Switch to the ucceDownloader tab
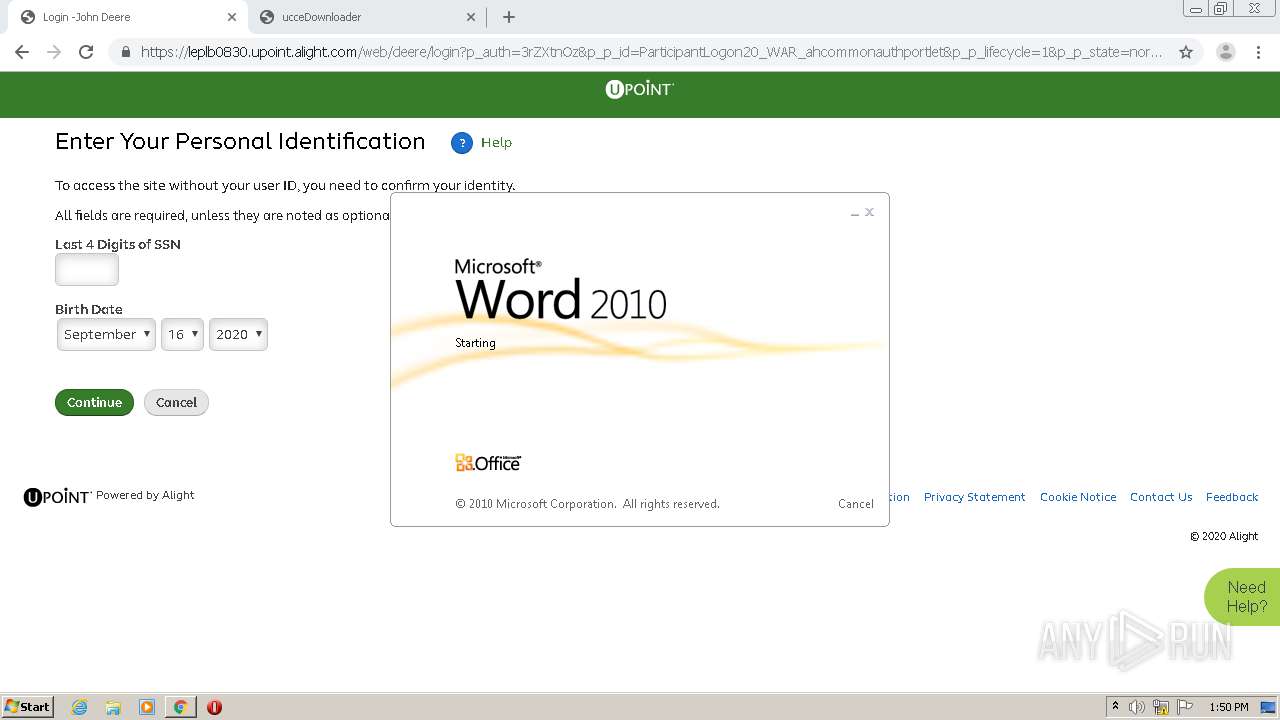Image resolution: width=1280 pixels, height=720 pixels. click(x=367, y=17)
